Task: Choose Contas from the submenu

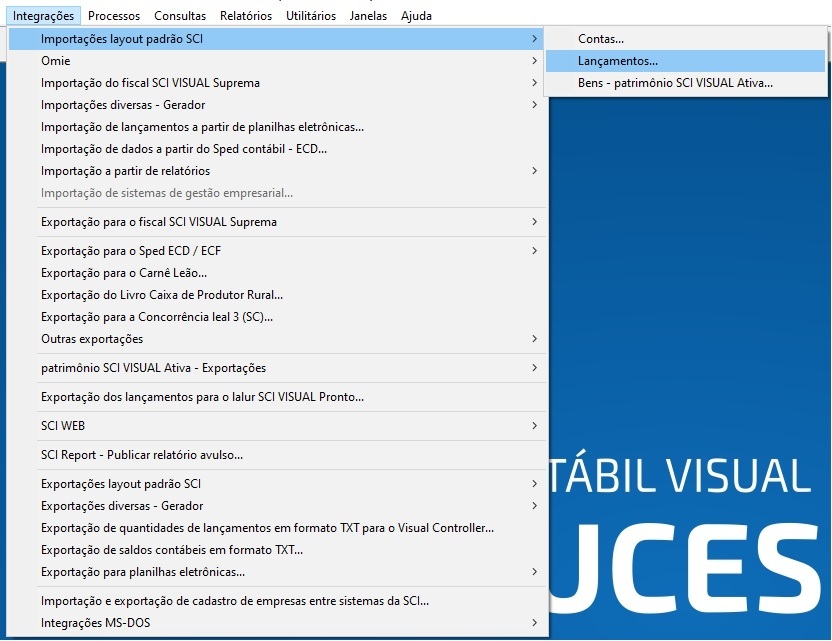Action: tap(601, 39)
